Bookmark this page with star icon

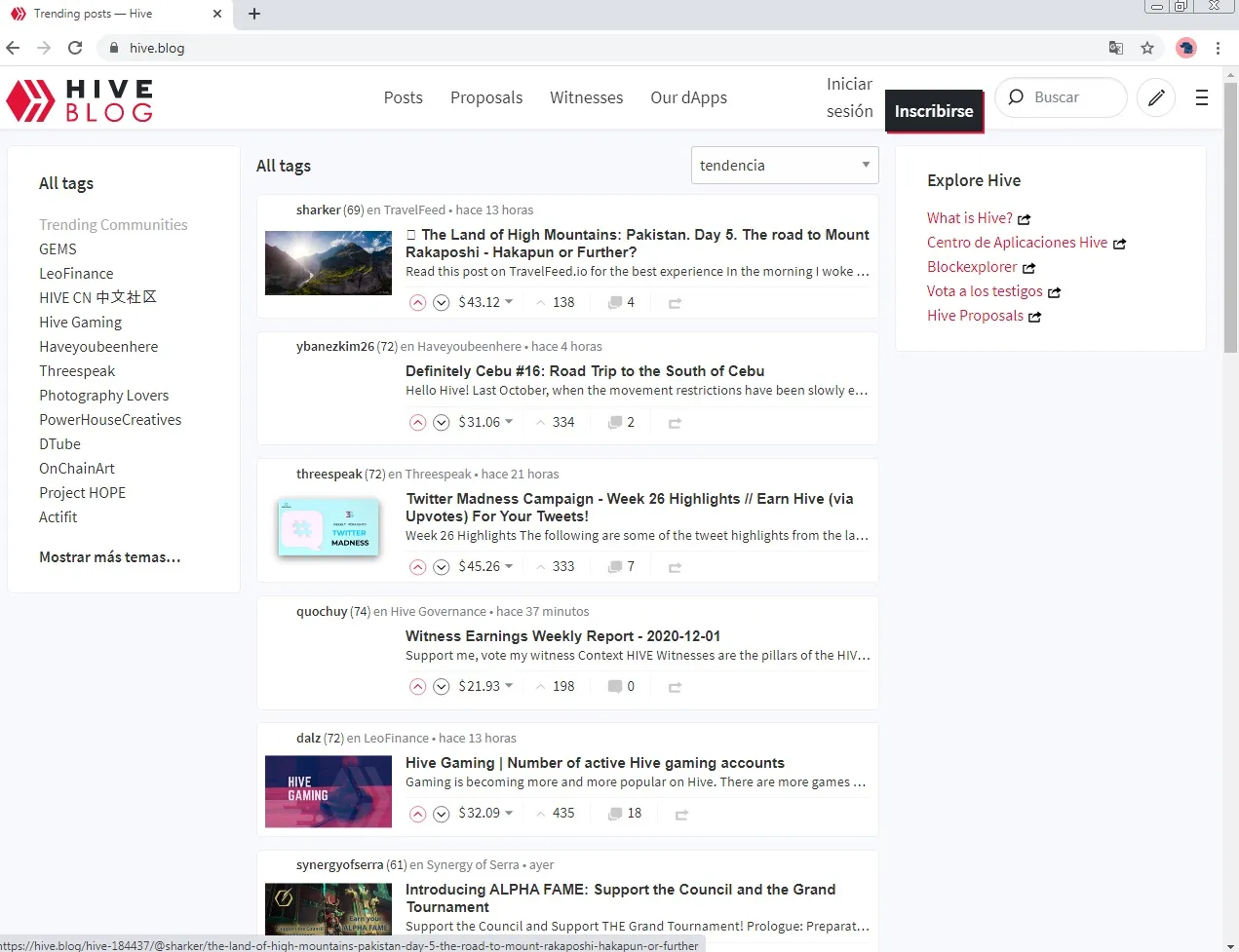(1147, 48)
